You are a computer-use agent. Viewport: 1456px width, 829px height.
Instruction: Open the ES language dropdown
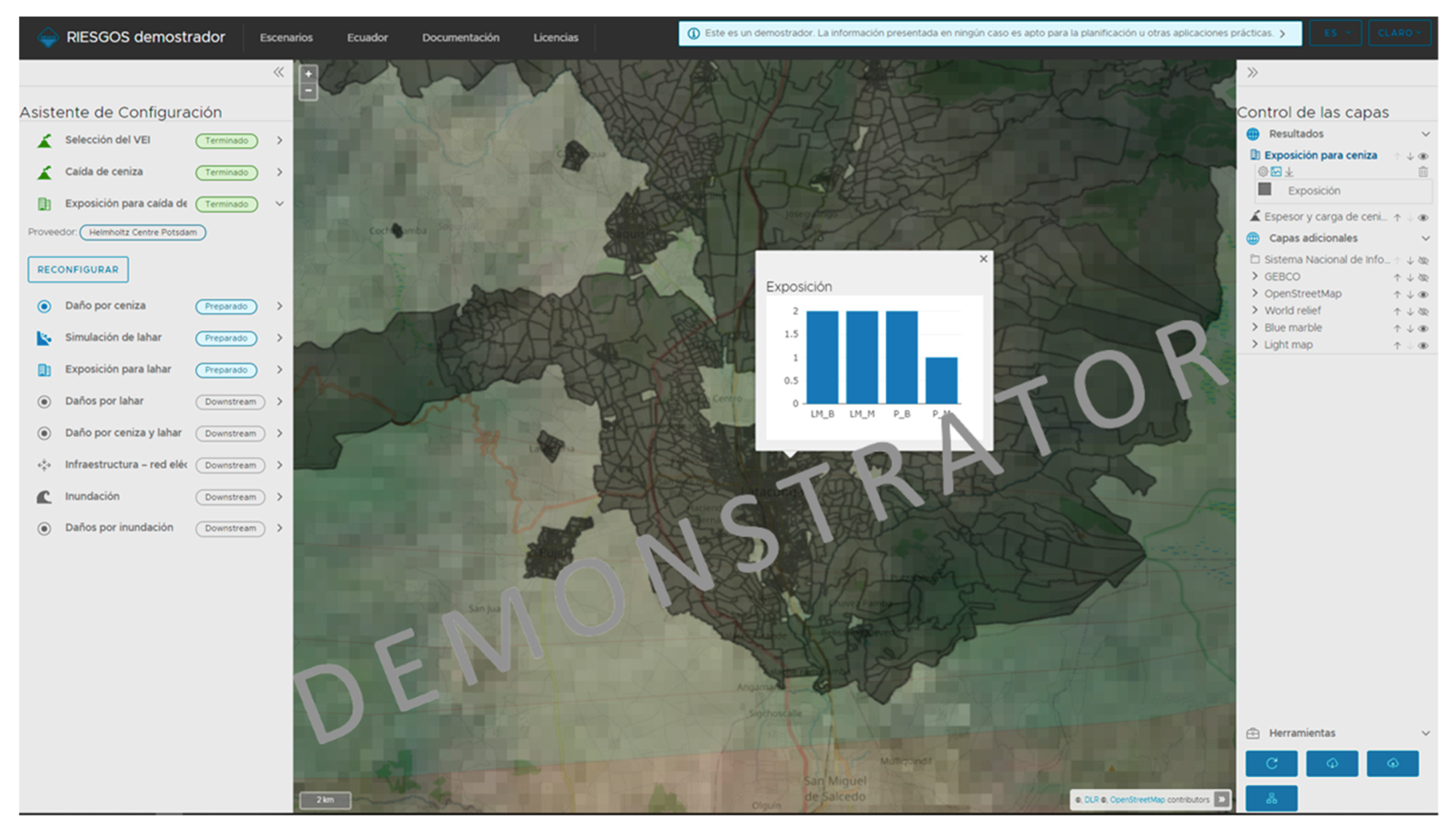pos(1335,33)
